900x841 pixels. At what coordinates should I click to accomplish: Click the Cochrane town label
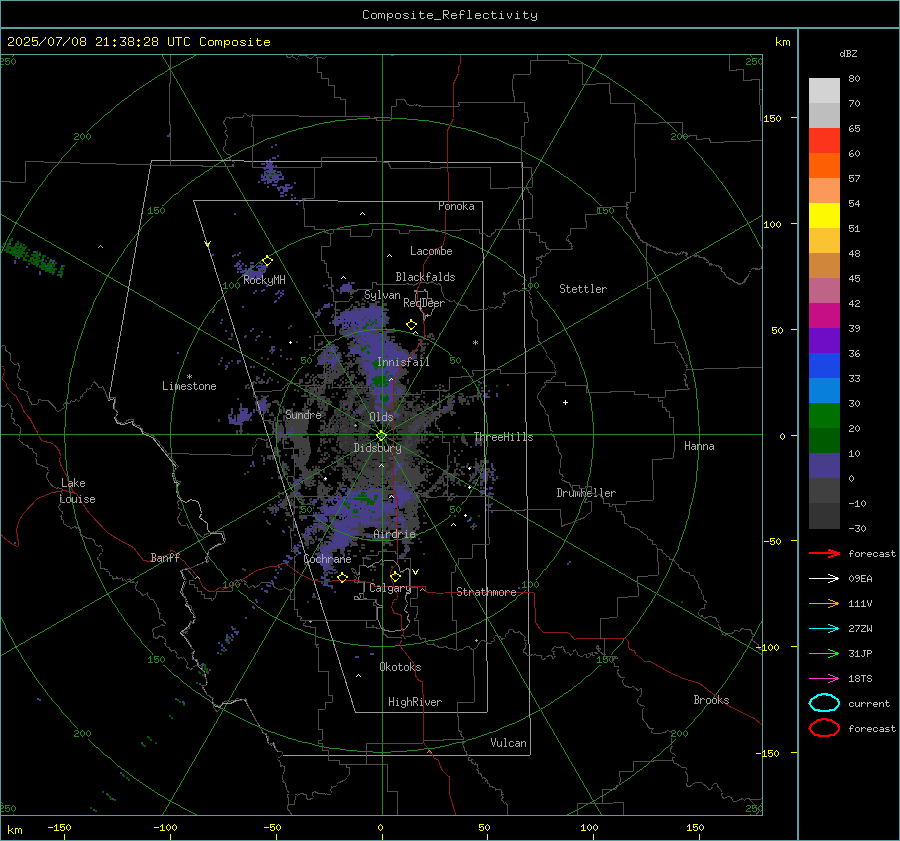click(x=327, y=559)
